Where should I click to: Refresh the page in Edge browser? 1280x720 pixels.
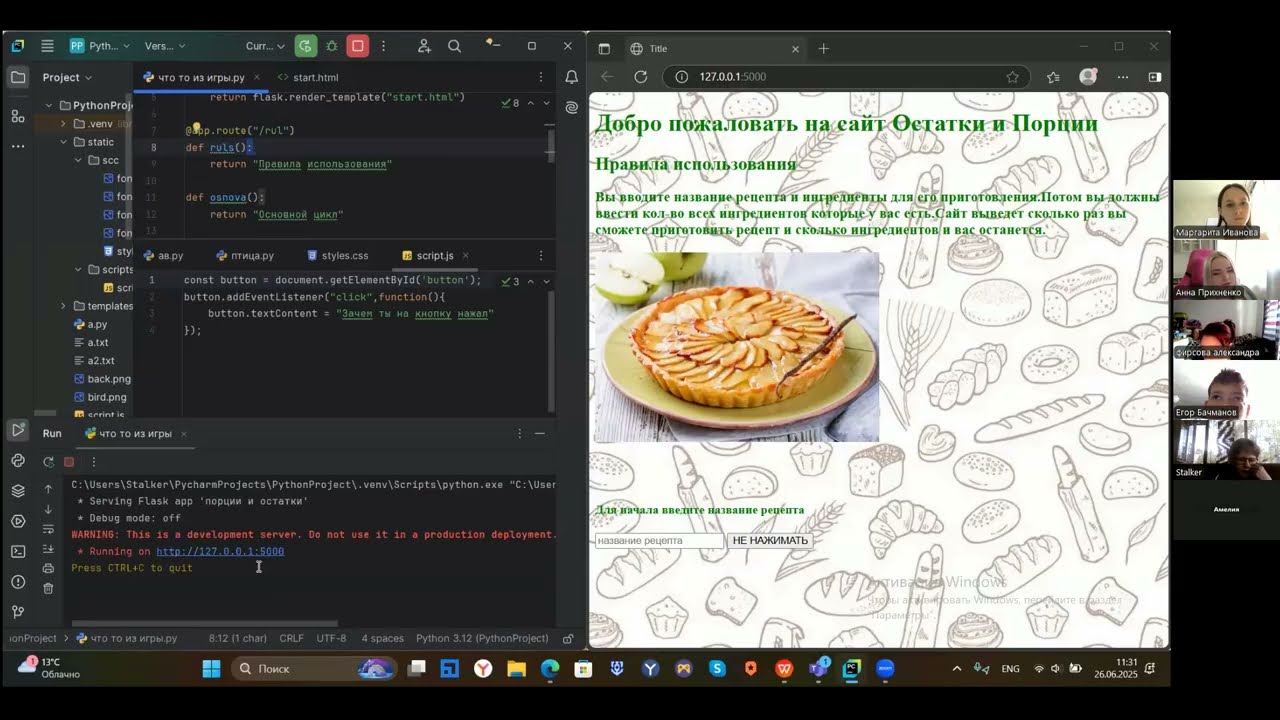641,77
